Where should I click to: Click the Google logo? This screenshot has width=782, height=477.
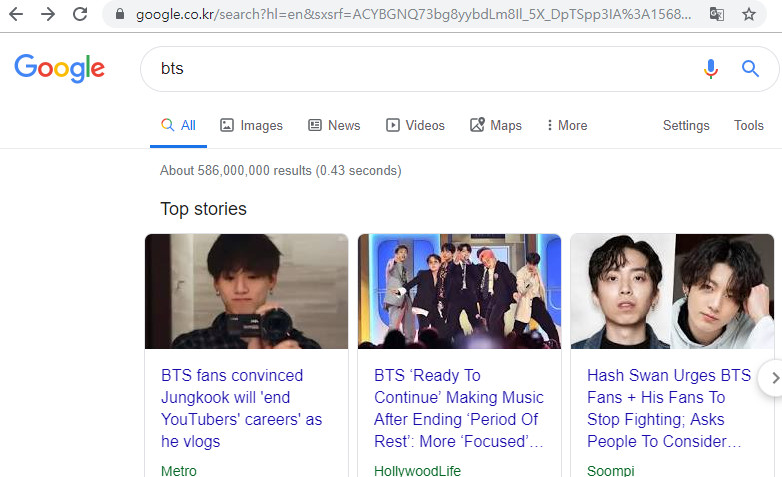coord(59,68)
